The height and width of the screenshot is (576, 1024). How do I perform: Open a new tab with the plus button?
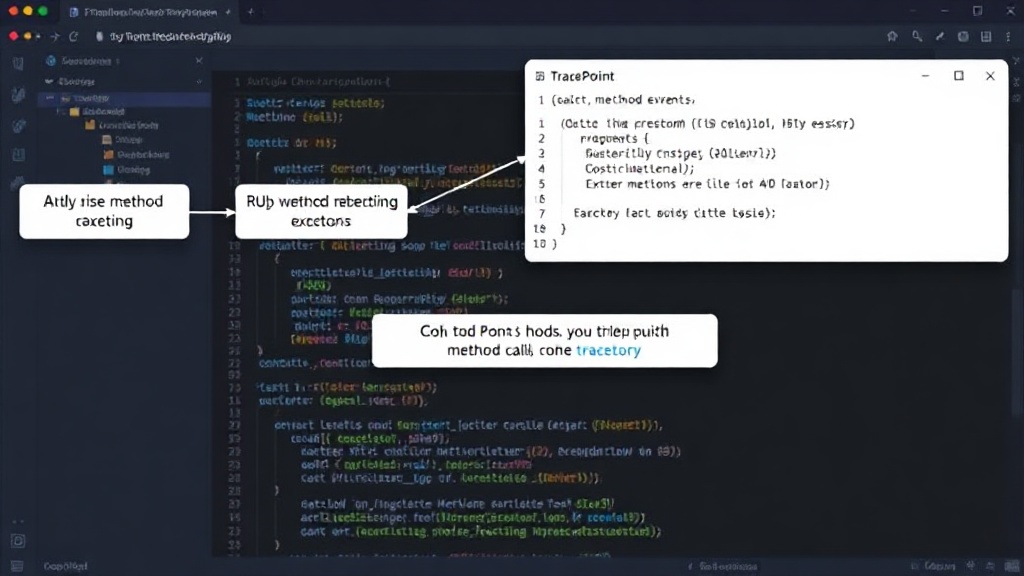(x=251, y=12)
